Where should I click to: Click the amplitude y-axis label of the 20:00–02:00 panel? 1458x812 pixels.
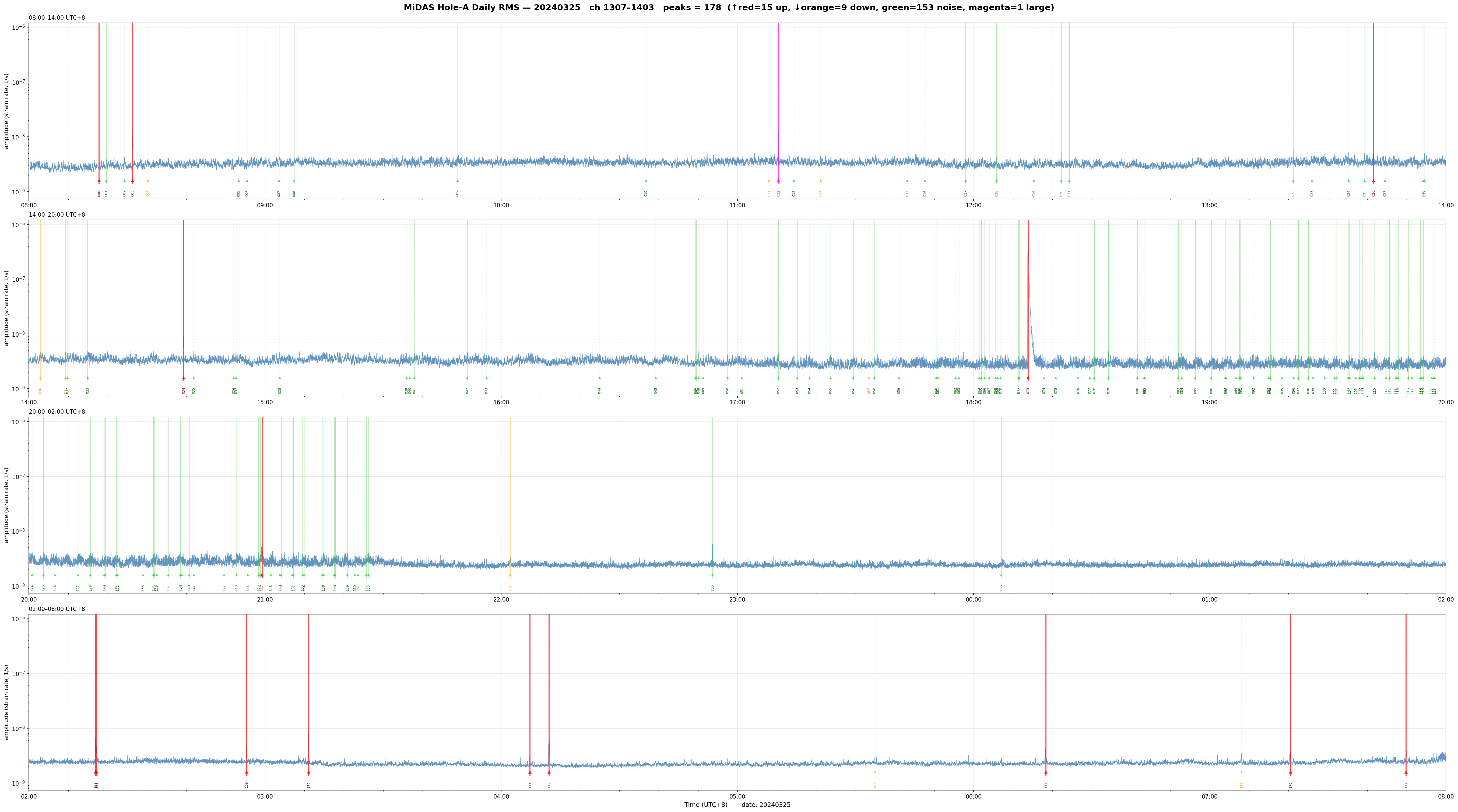(x=7, y=505)
